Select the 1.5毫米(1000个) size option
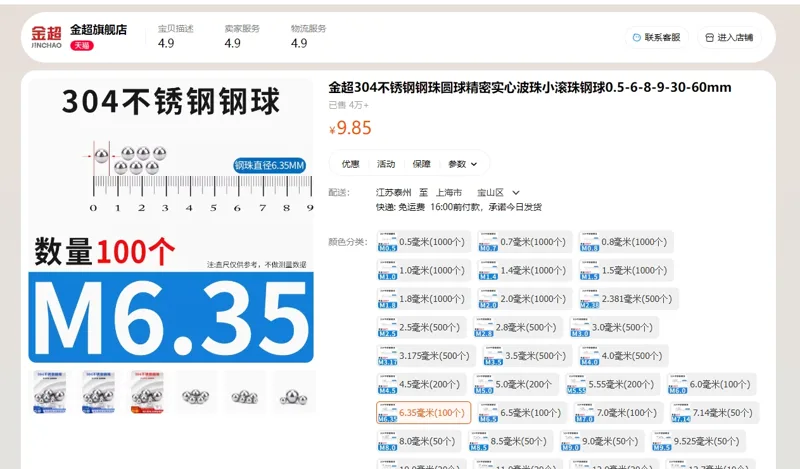The width and height of the screenshot is (800, 469). coord(626,270)
